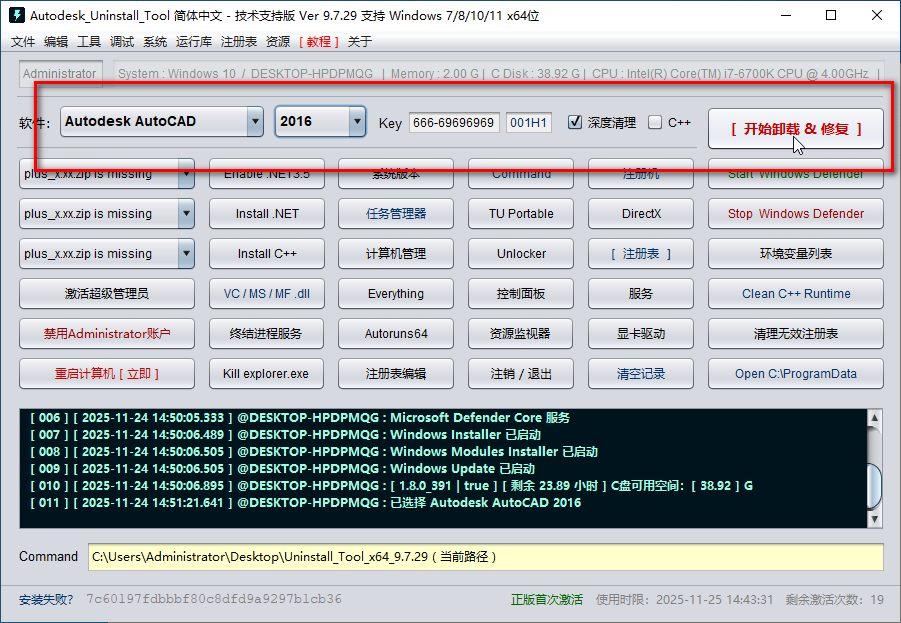
Task: Open the 资源 menu
Action: 278,41
